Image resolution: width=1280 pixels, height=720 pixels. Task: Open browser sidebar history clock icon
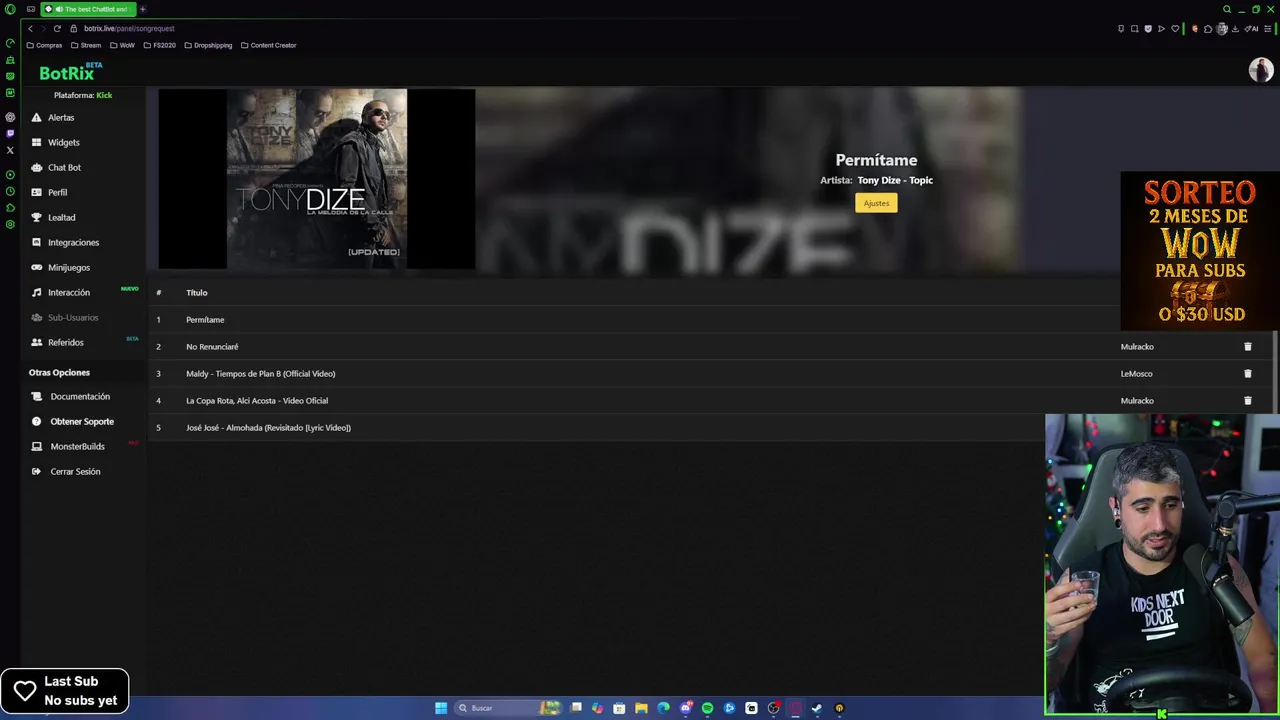pyautogui.click(x=10, y=191)
